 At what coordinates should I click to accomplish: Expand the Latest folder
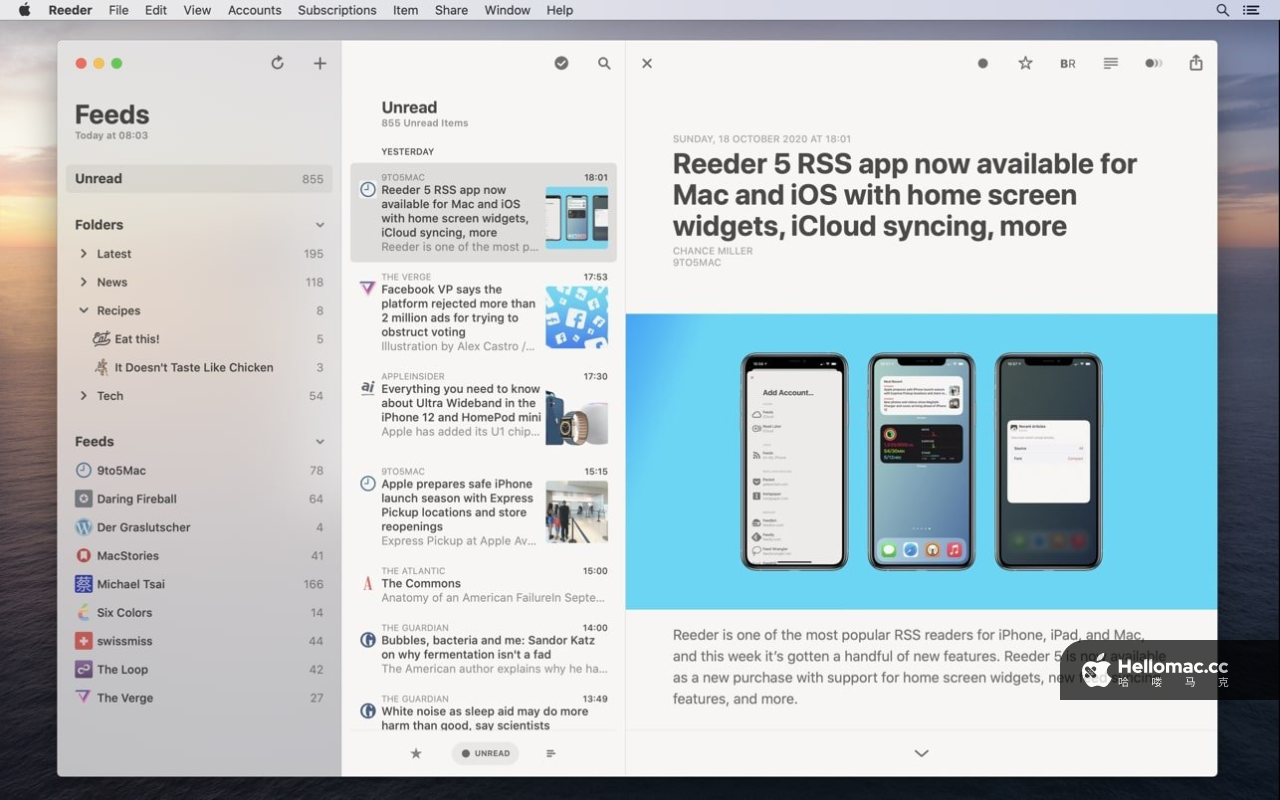click(x=83, y=254)
